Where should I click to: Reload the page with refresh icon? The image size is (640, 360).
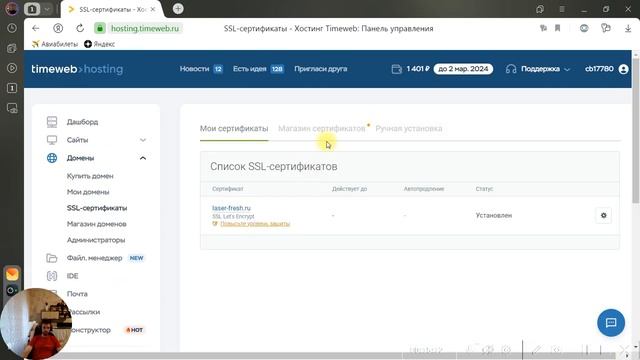pos(80,28)
